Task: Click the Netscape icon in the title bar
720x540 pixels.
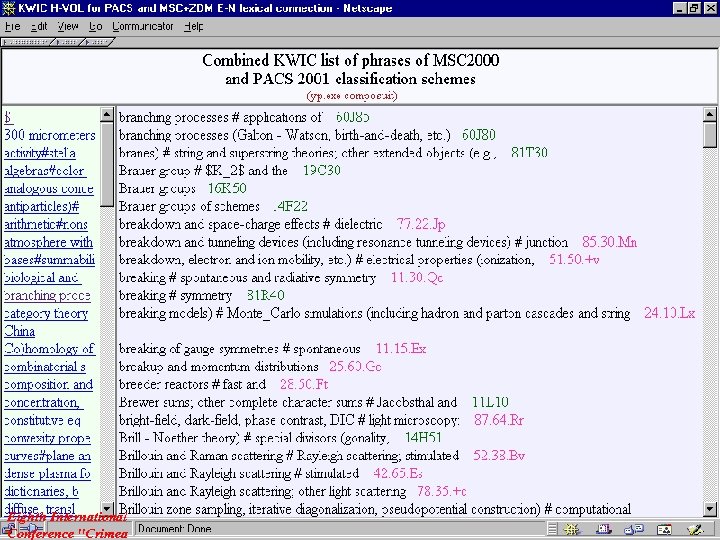Action: click(9, 8)
